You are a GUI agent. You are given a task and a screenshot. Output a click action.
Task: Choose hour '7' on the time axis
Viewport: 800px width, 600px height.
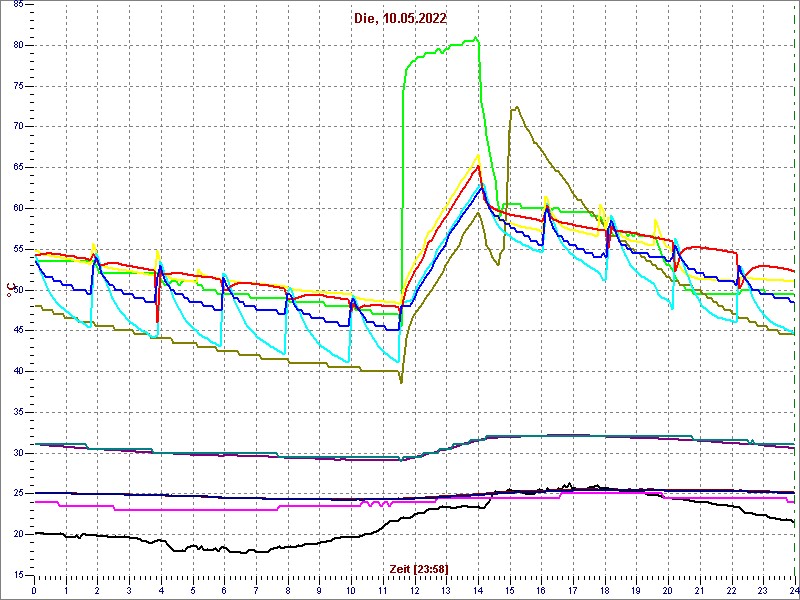pyautogui.click(x=256, y=591)
